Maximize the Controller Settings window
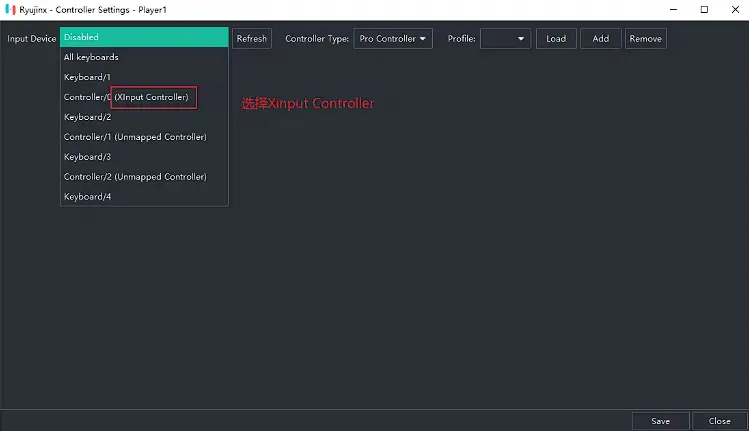Viewport: 749px width, 431px height. [704, 9]
